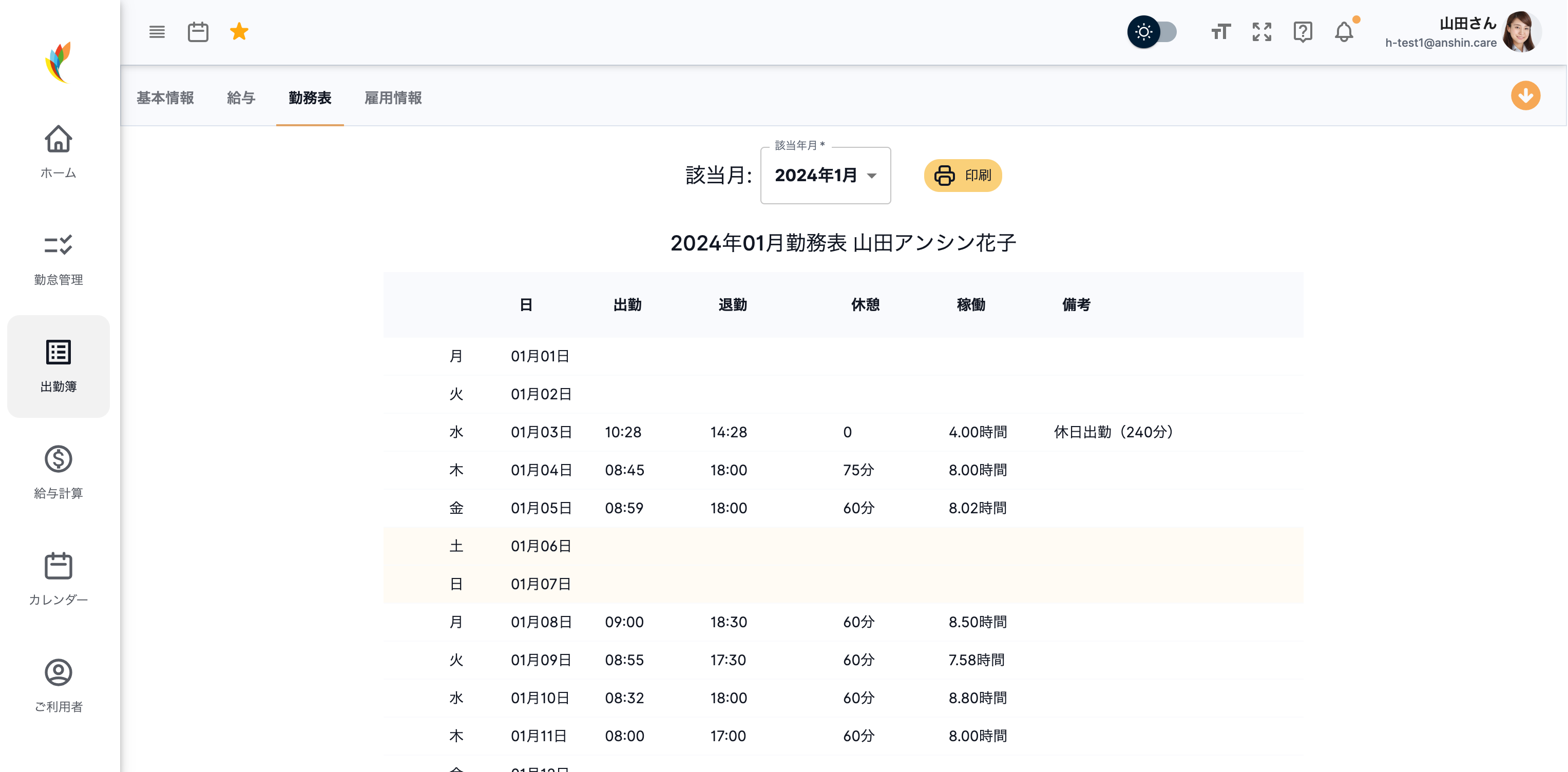
Task: Click the calendar icon in top toolbar
Action: (198, 32)
